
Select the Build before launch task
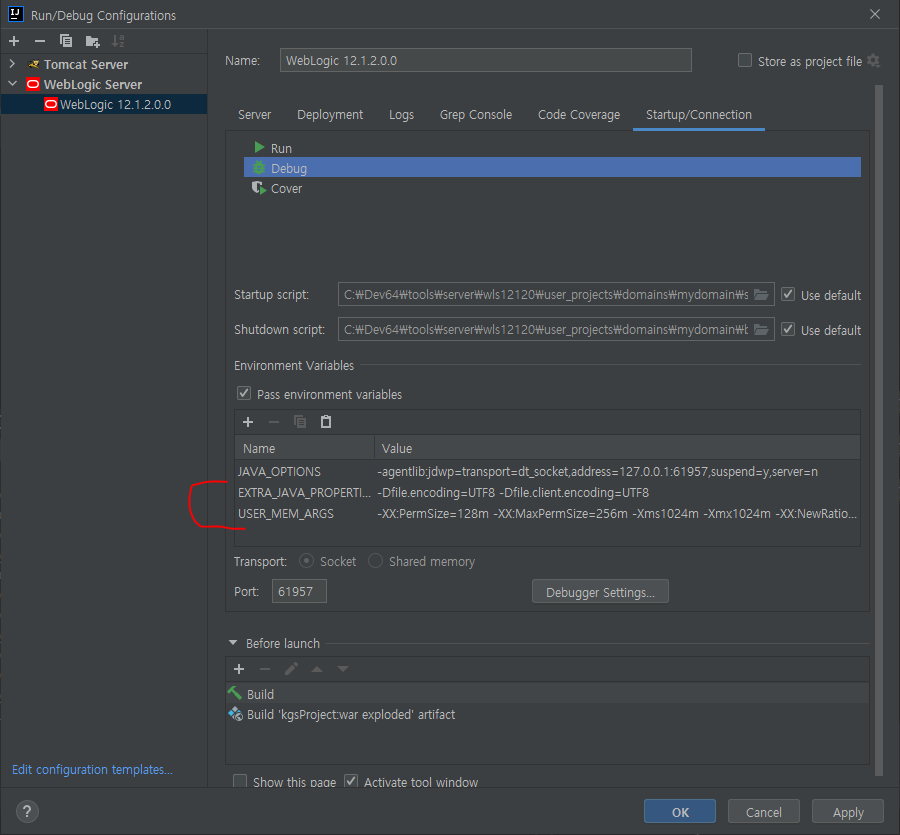(548, 694)
